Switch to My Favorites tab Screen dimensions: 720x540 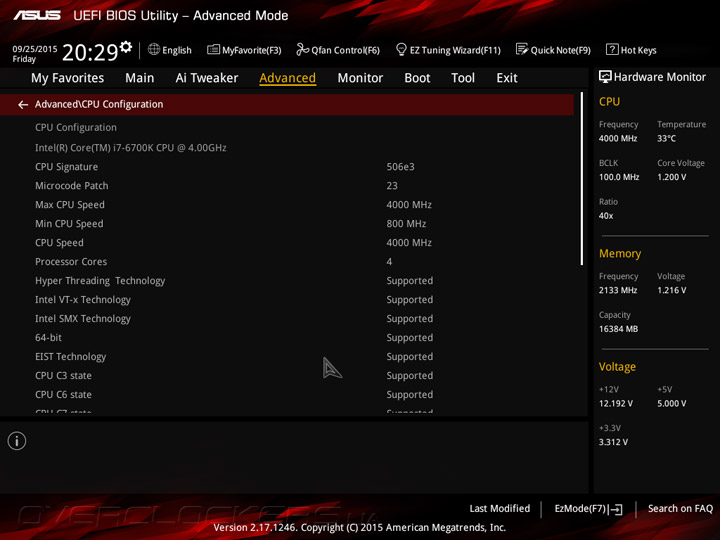[x=68, y=78]
